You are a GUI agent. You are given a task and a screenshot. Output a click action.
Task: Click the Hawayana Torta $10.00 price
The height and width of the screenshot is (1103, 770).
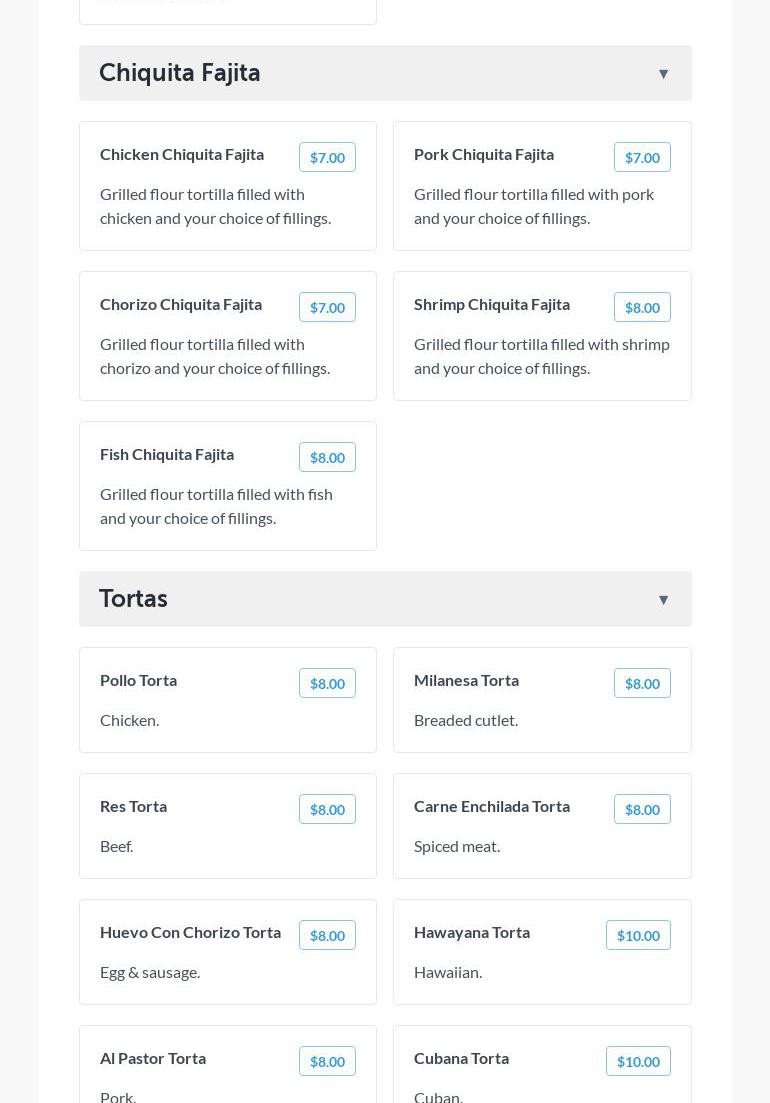point(638,936)
